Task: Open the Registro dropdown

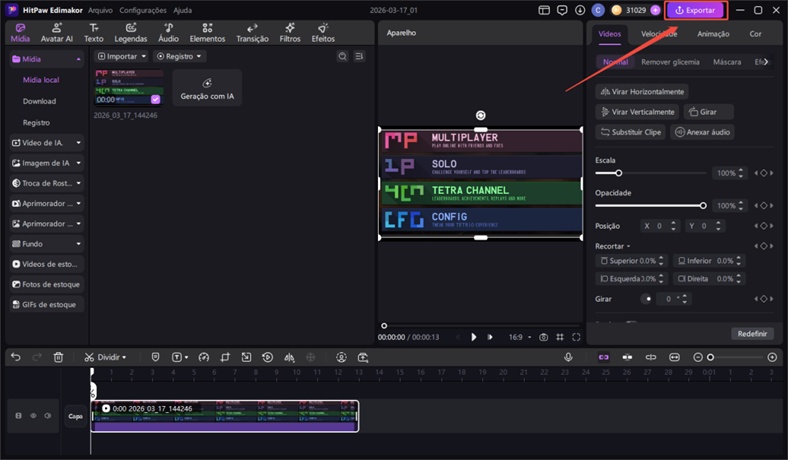Action: (179, 56)
